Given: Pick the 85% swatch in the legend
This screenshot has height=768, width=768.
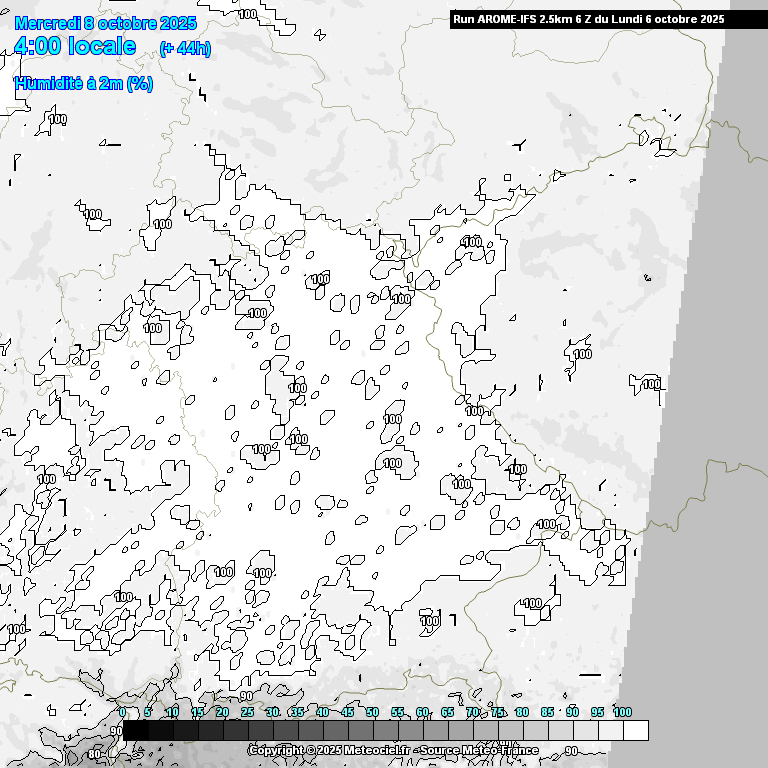Looking at the screenshot, I should point(560,731).
